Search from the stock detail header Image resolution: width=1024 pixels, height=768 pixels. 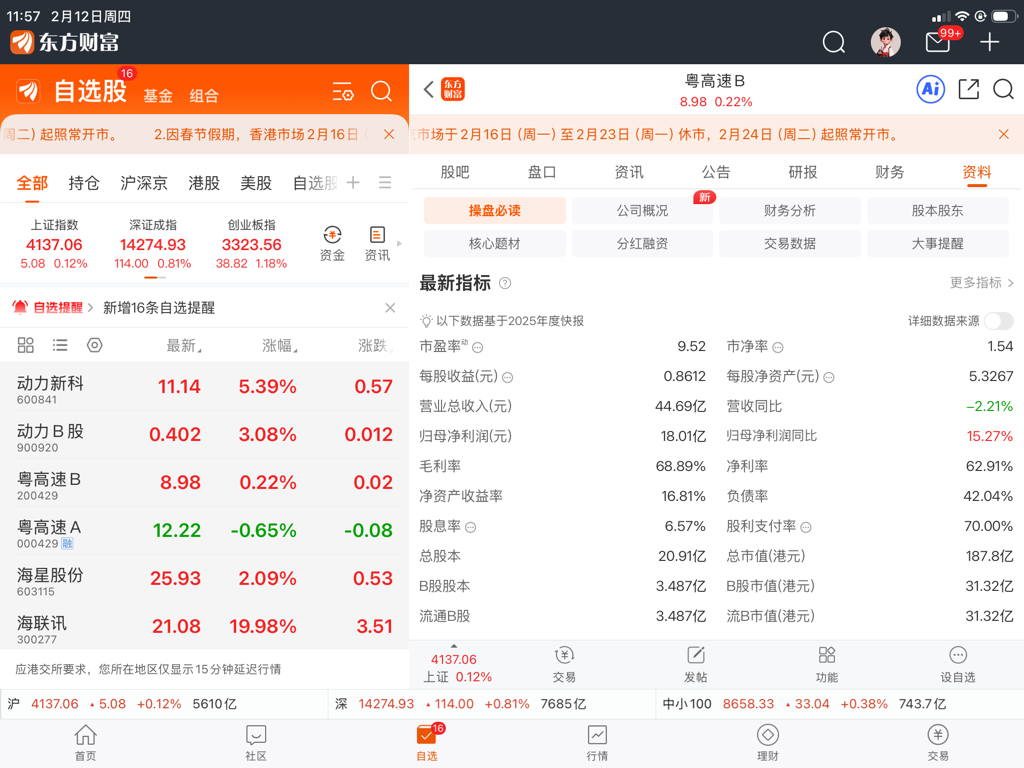pos(1004,89)
